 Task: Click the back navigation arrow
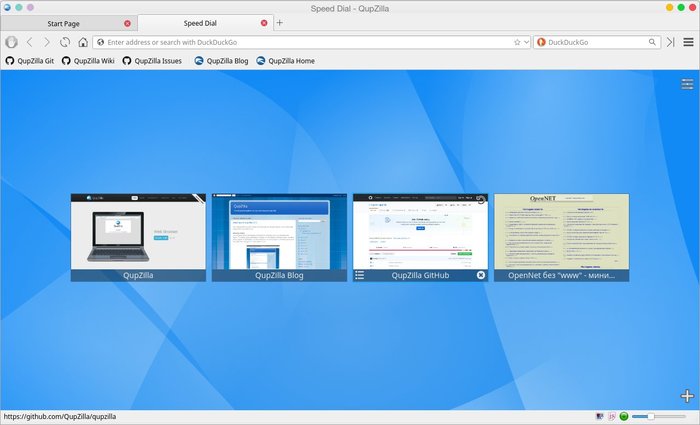tap(29, 42)
